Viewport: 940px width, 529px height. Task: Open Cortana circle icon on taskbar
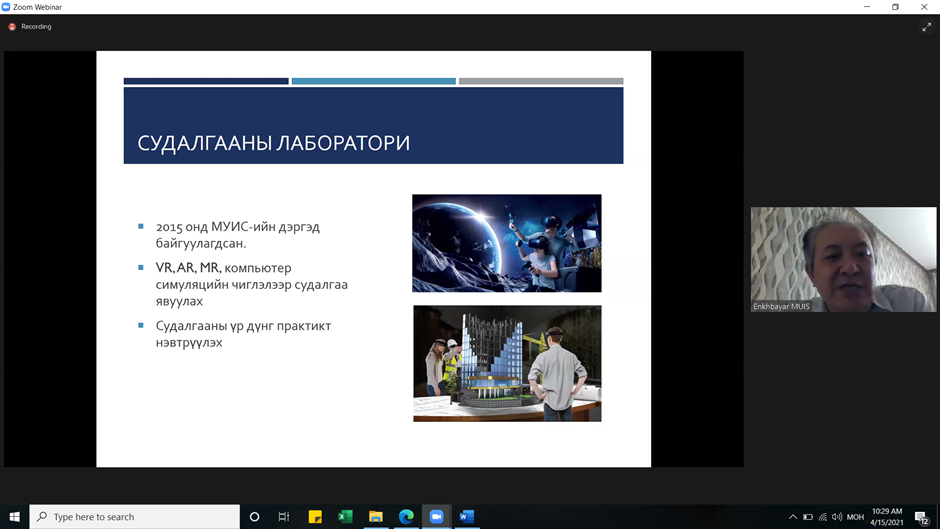tap(254, 516)
